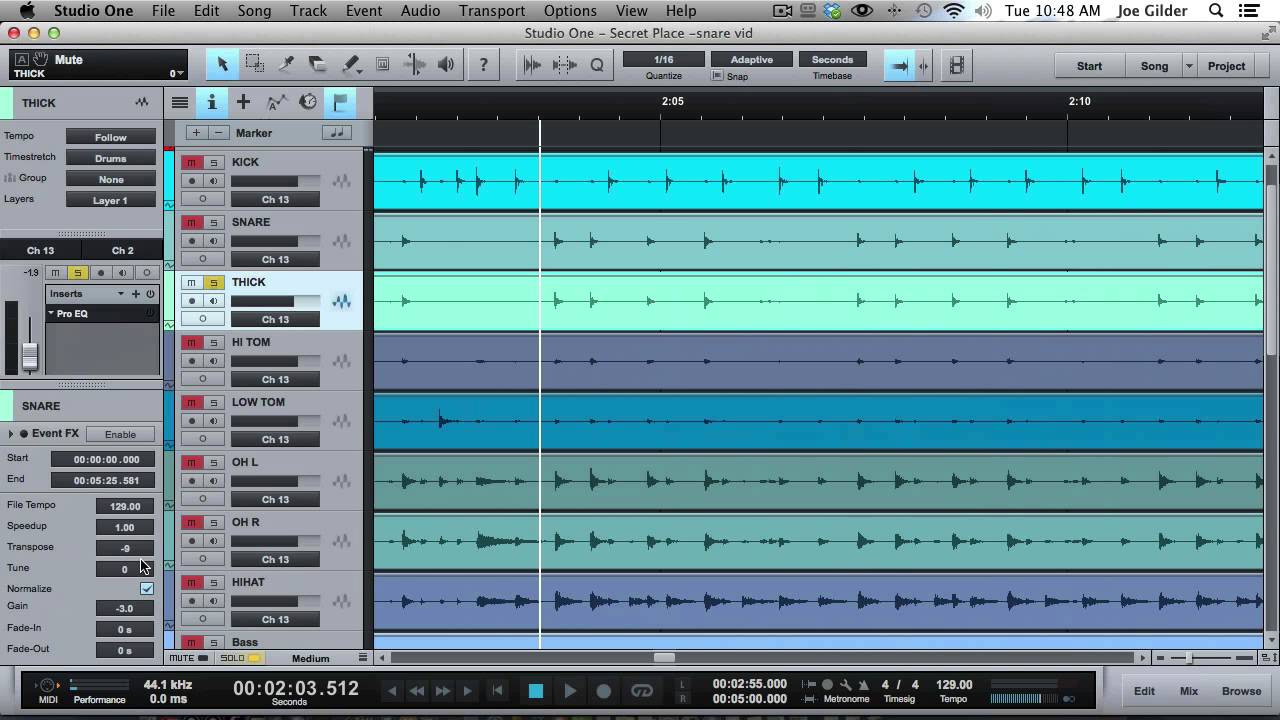Solo the OH R track
This screenshot has width=1280, height=720.
[213, 522]
